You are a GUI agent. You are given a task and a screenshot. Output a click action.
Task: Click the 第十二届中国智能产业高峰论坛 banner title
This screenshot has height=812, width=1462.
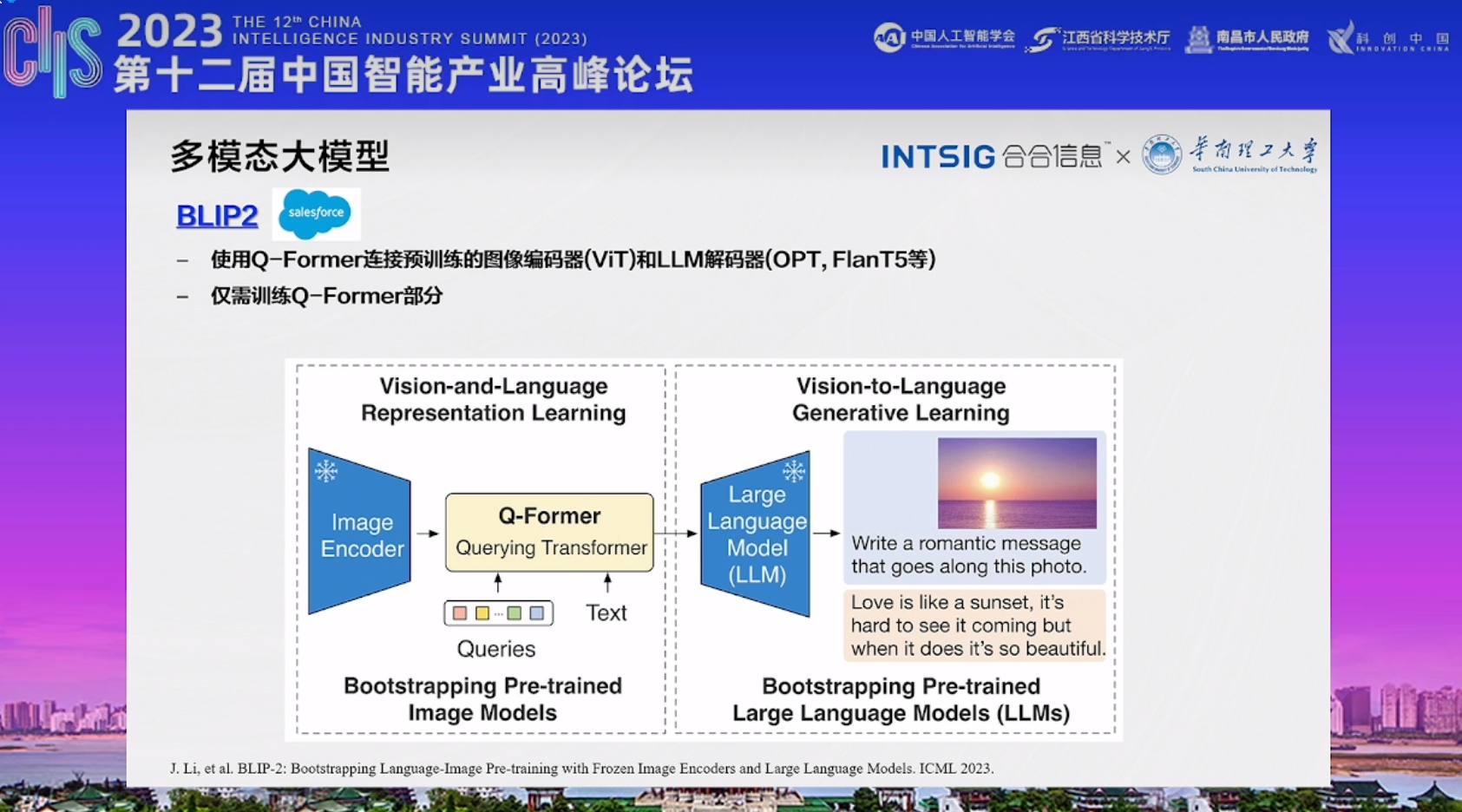coord(404,75)
